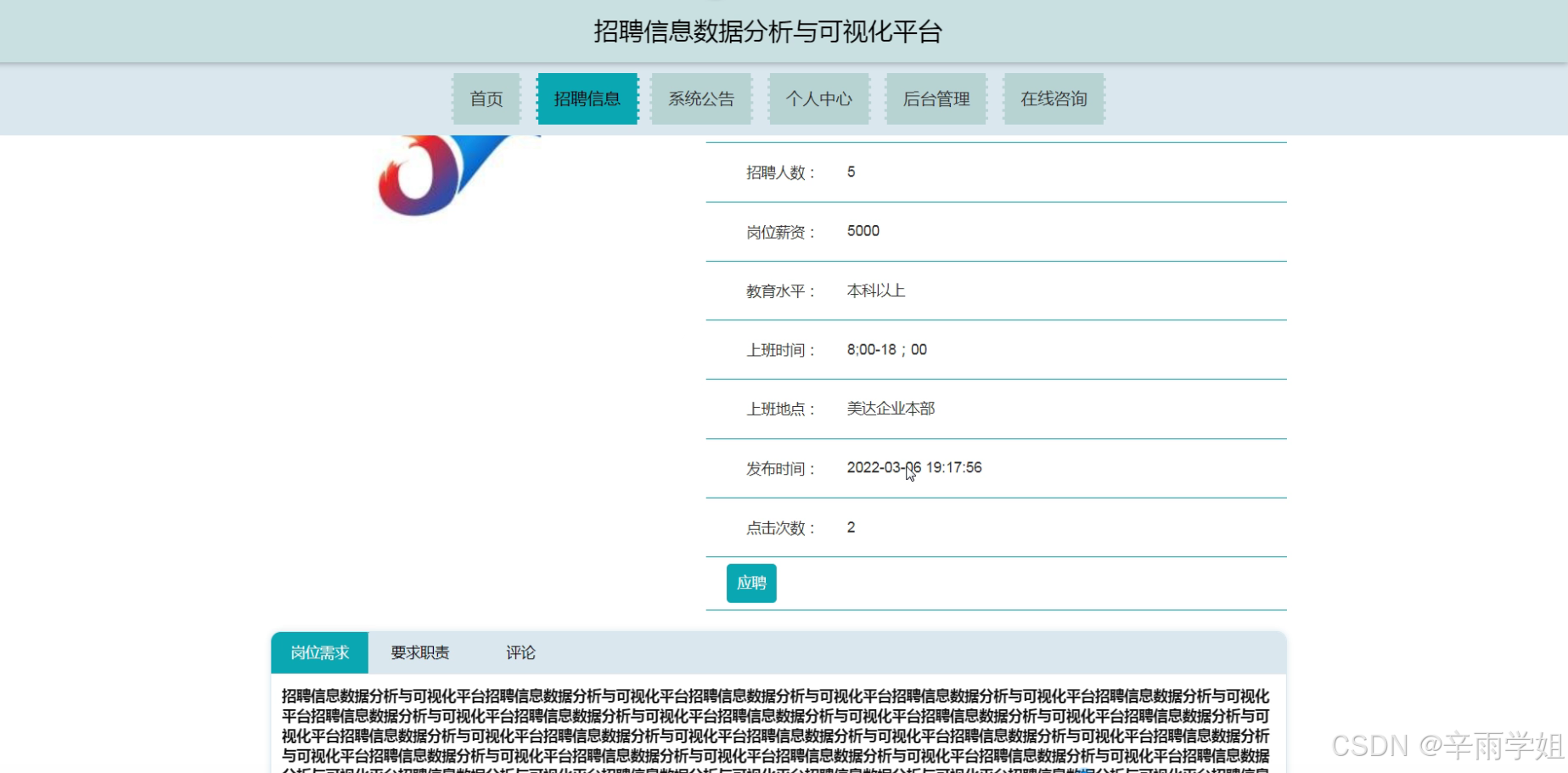Click the 点击次数 click count value
This screenshot has height=773, width=1568.
click(851, 528)
